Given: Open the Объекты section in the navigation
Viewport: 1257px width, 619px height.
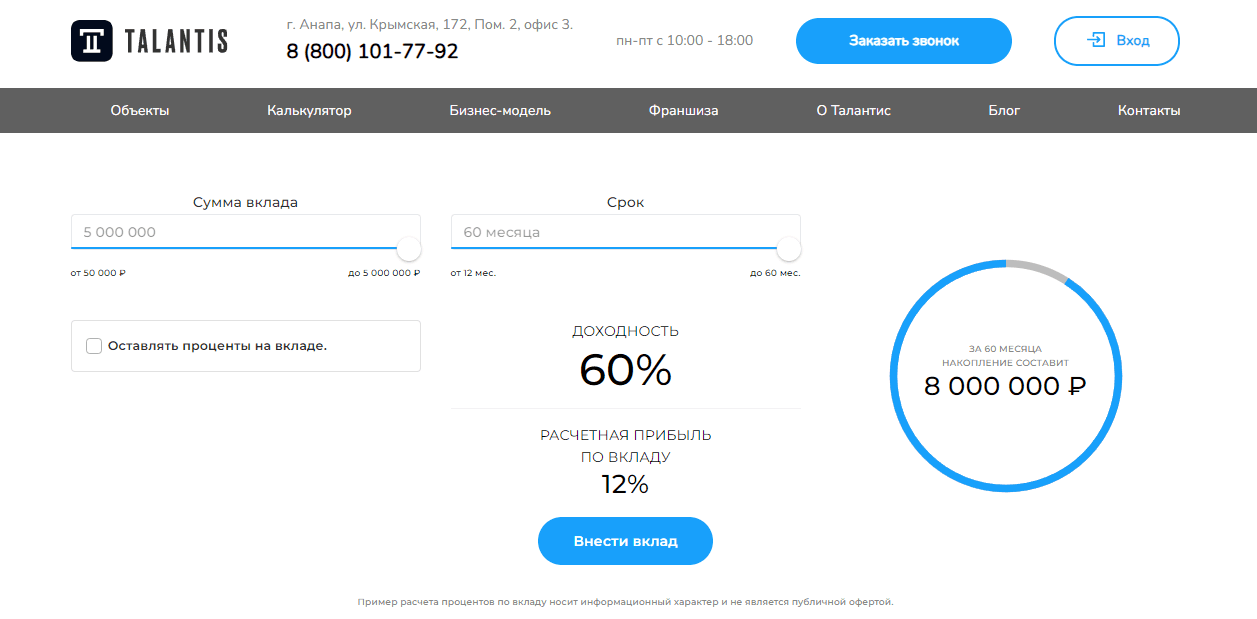Looking at the screenshot, I should click(142, 110).
